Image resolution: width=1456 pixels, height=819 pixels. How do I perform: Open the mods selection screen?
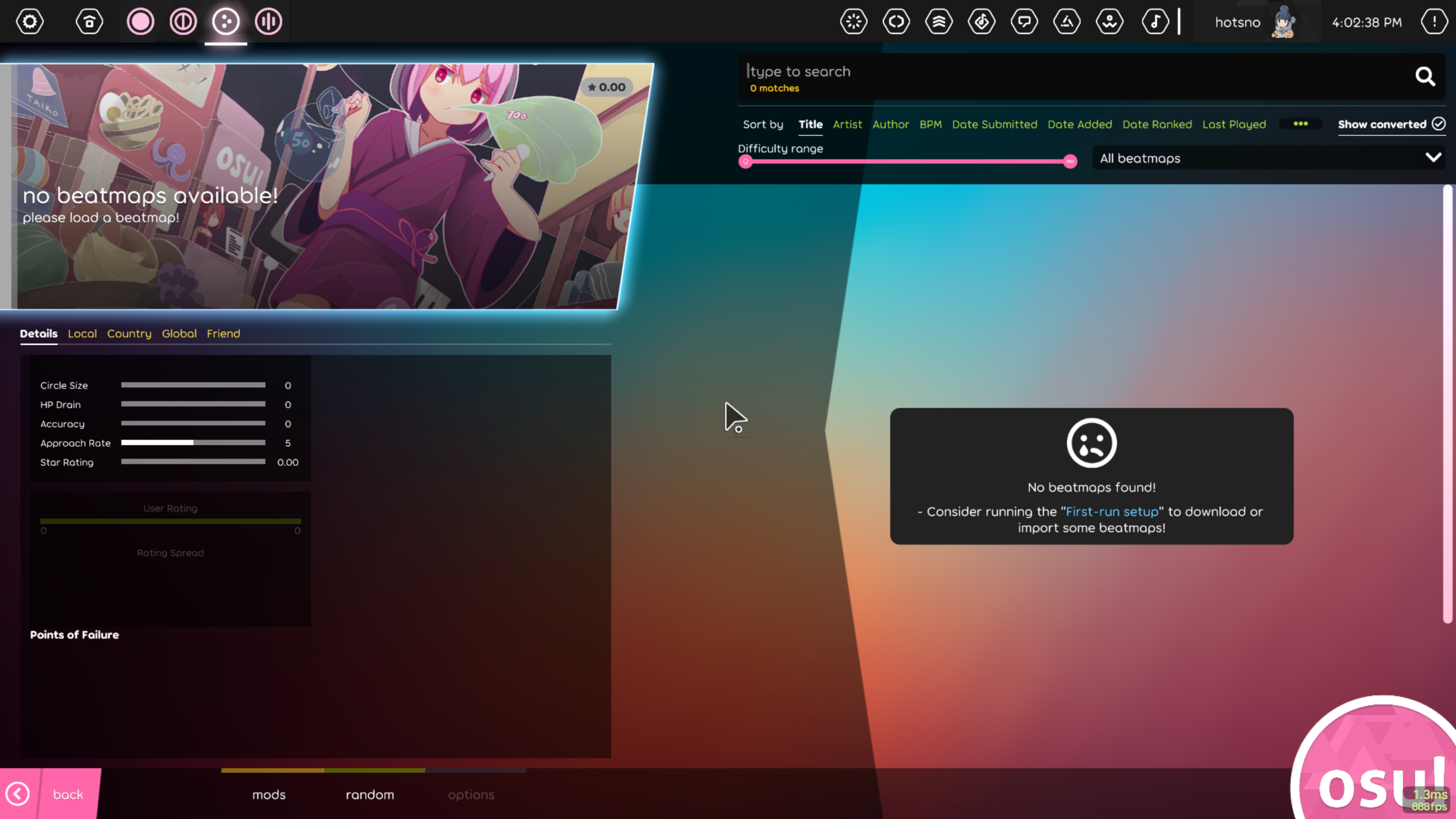(269, 794)
